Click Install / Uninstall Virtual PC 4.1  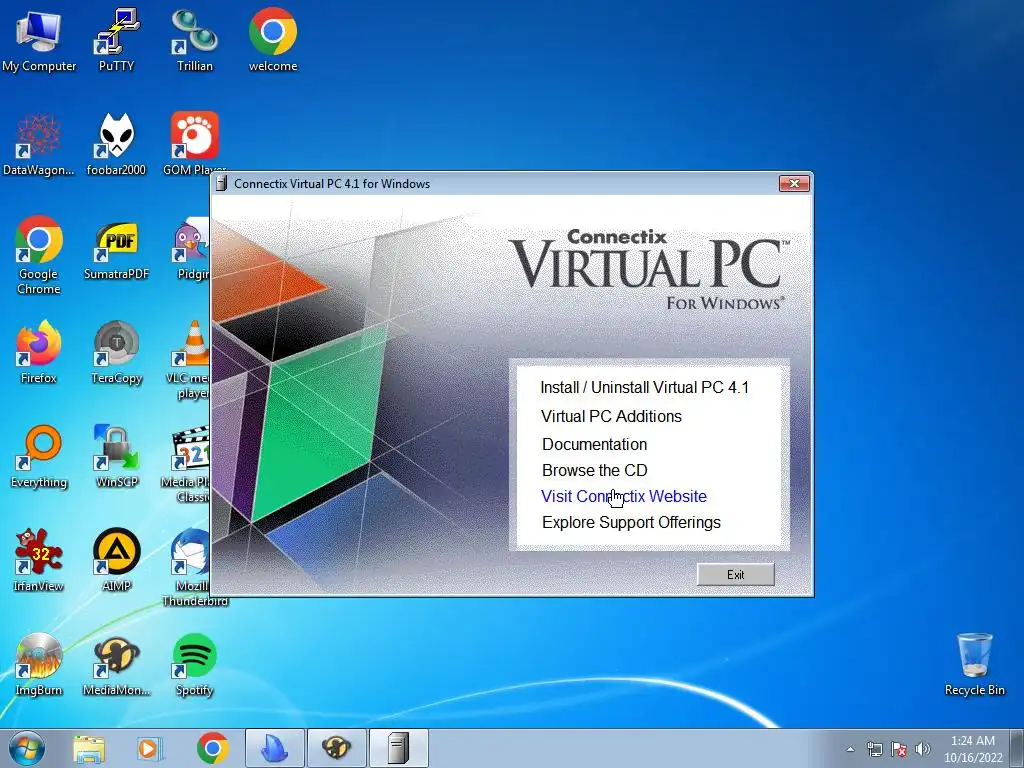[645, 387]
